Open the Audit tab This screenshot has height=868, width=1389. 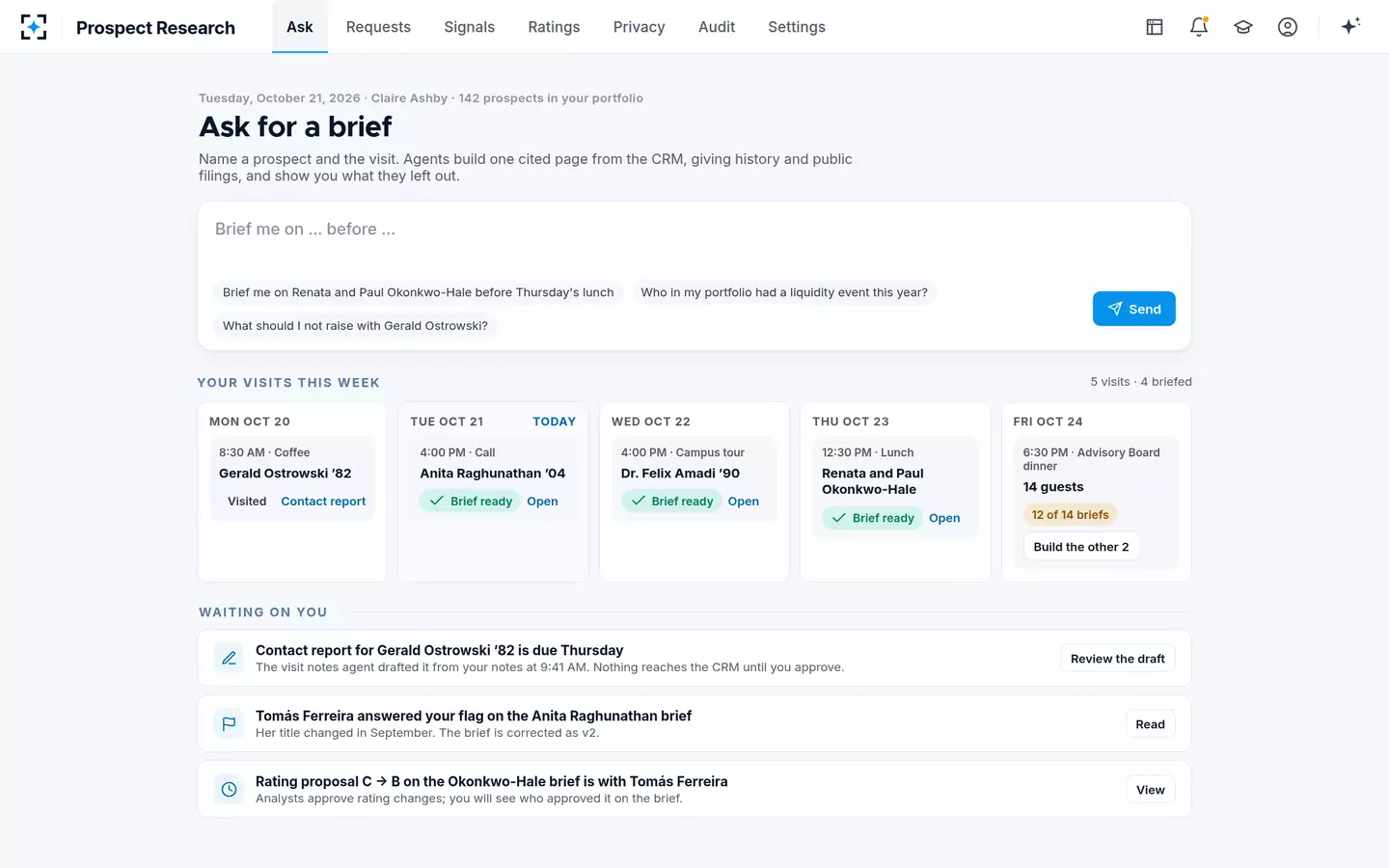717,27
